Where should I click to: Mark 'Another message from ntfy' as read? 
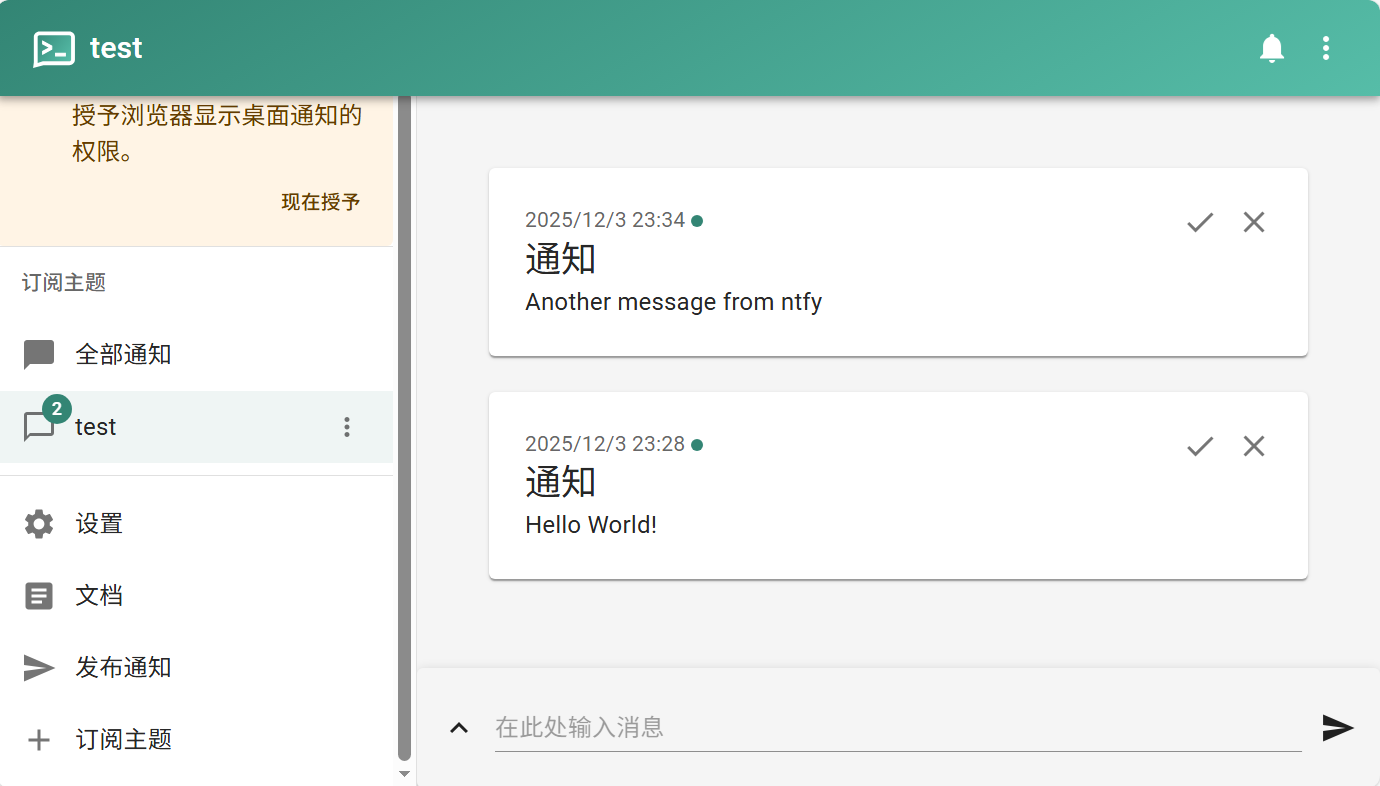coord(1199,222)
